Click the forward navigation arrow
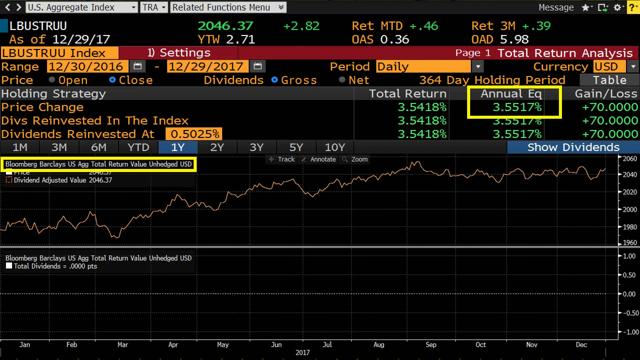The height and width of the screenshot is (360, 640). click(18, 7)
